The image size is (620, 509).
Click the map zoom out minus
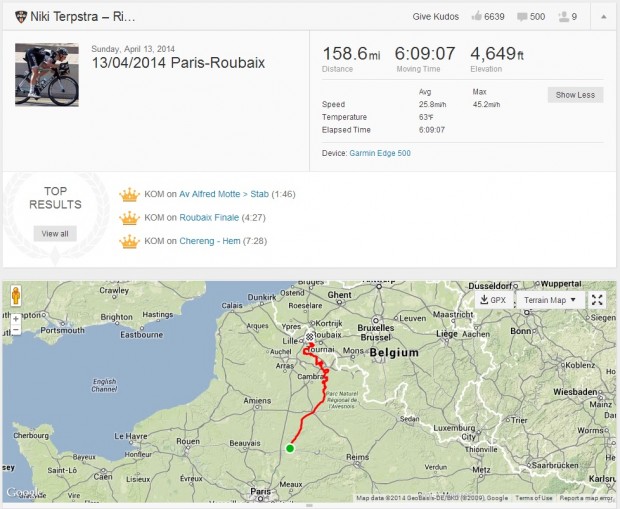click(16, 331)
